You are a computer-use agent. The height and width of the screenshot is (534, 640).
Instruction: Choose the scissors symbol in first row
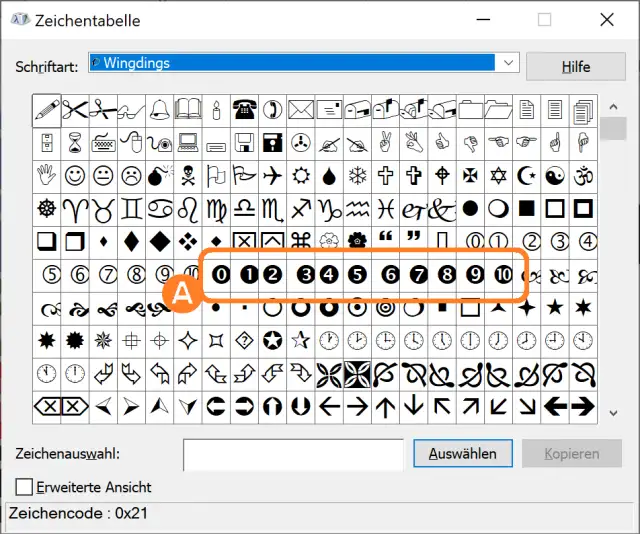click(75, 110)
